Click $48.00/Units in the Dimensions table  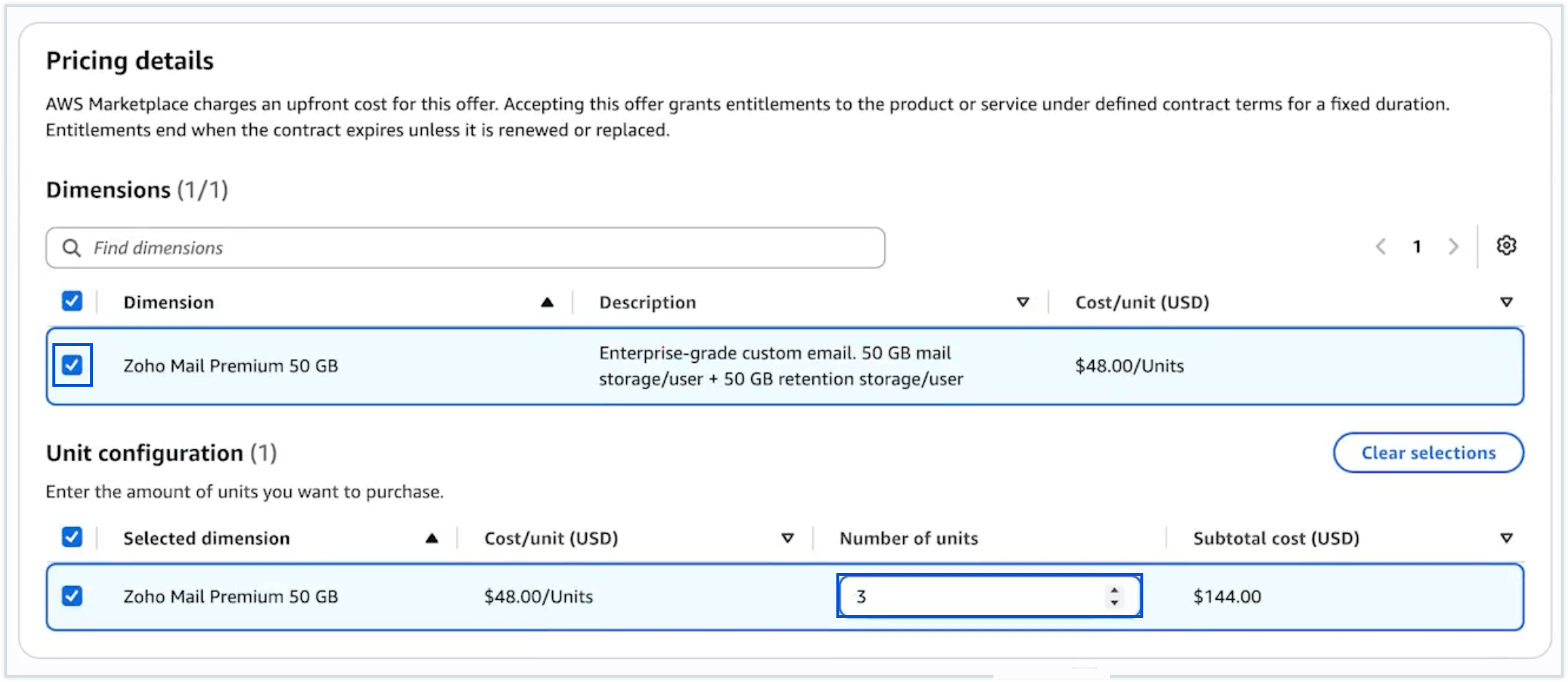tap(1129, 366)
